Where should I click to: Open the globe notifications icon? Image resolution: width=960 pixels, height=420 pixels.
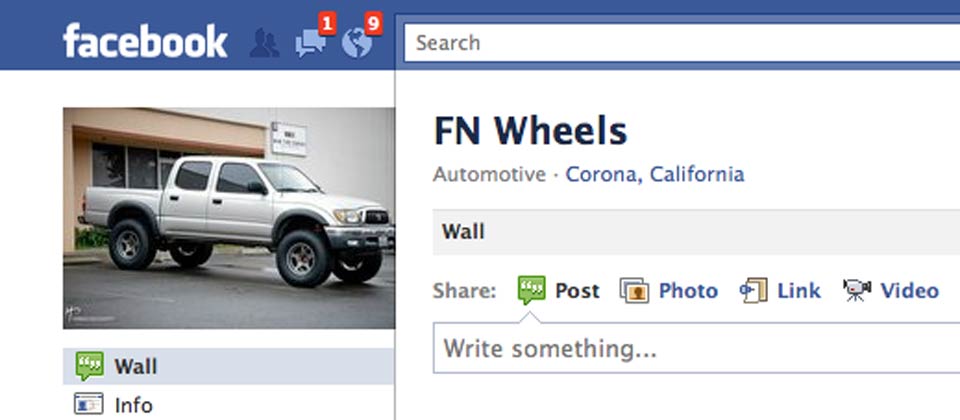357,44
